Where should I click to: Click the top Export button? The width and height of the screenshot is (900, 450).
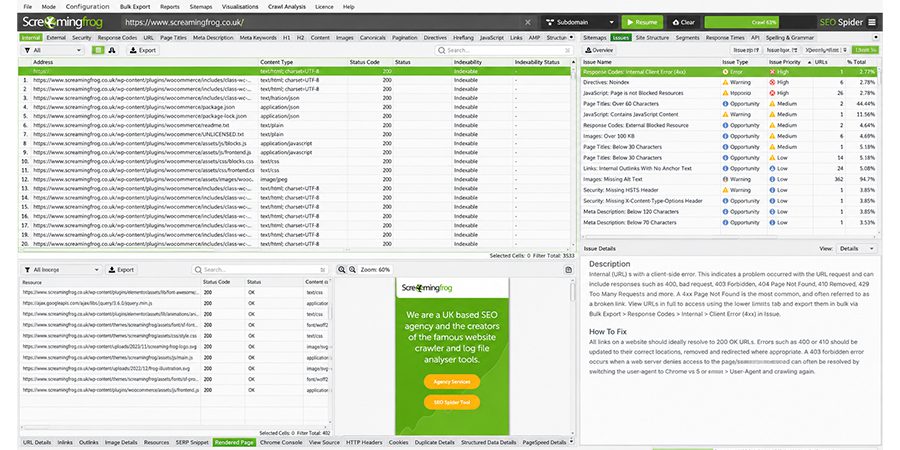click(143, 51)
